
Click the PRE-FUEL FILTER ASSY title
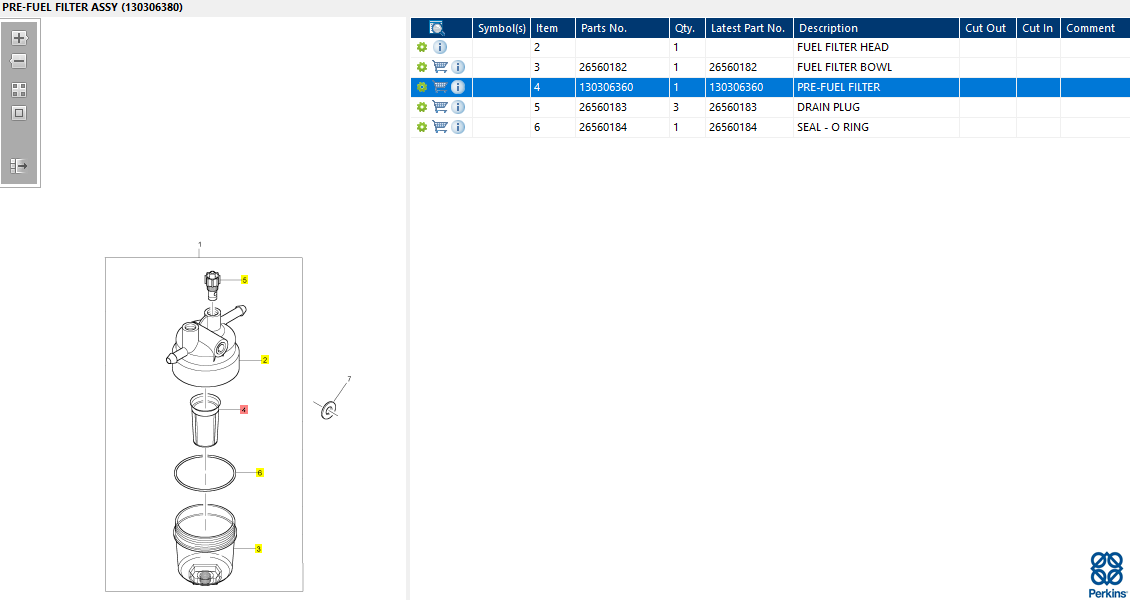click(x=92, y=7)
